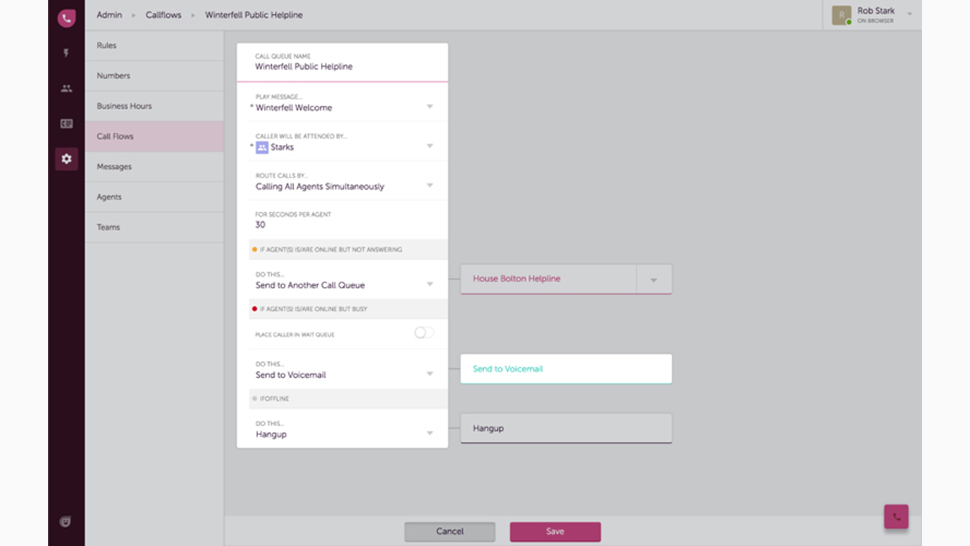Open the Teams menu item
The width and height of the screenshot is (970, 546).
pos(154,228)
